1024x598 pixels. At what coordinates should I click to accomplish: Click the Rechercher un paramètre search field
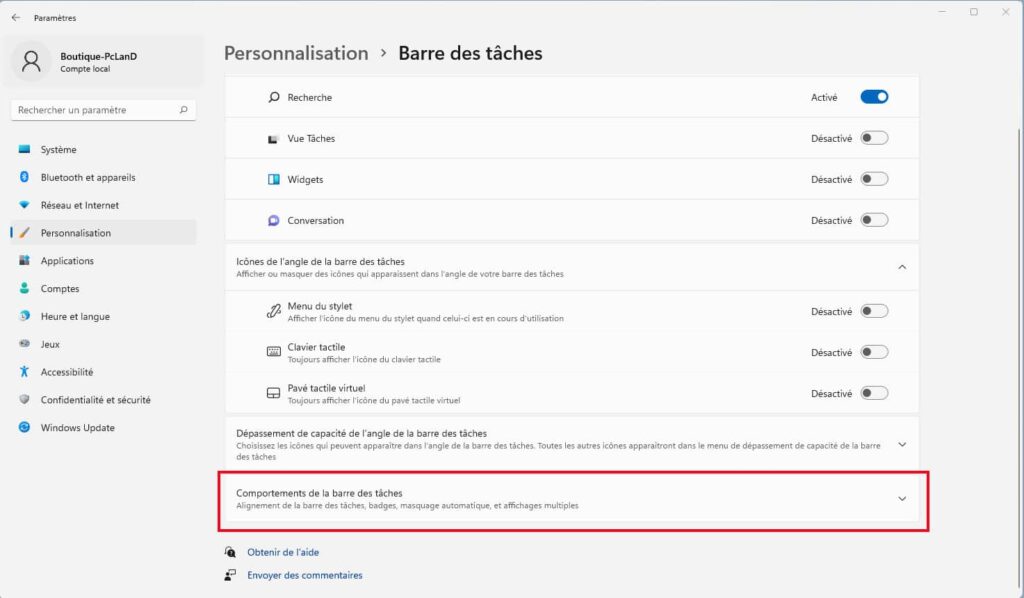tap(95, 110)
